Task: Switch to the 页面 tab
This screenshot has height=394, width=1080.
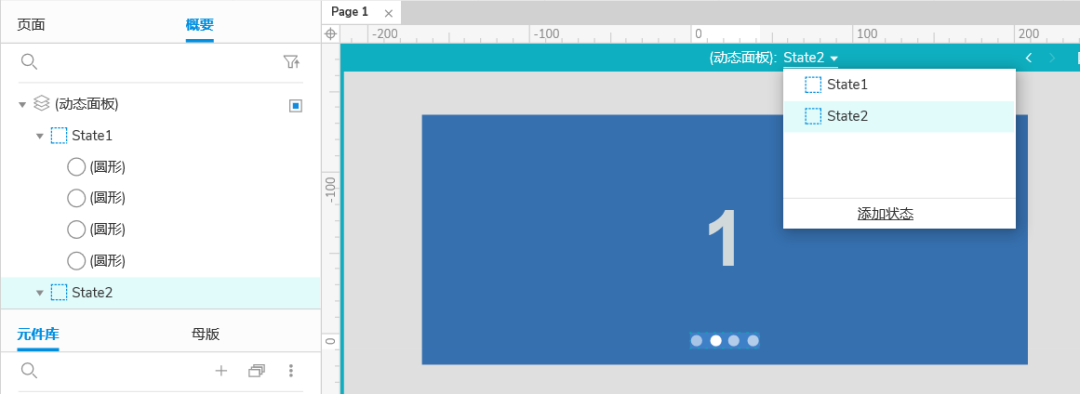Action: click(31, 25)
